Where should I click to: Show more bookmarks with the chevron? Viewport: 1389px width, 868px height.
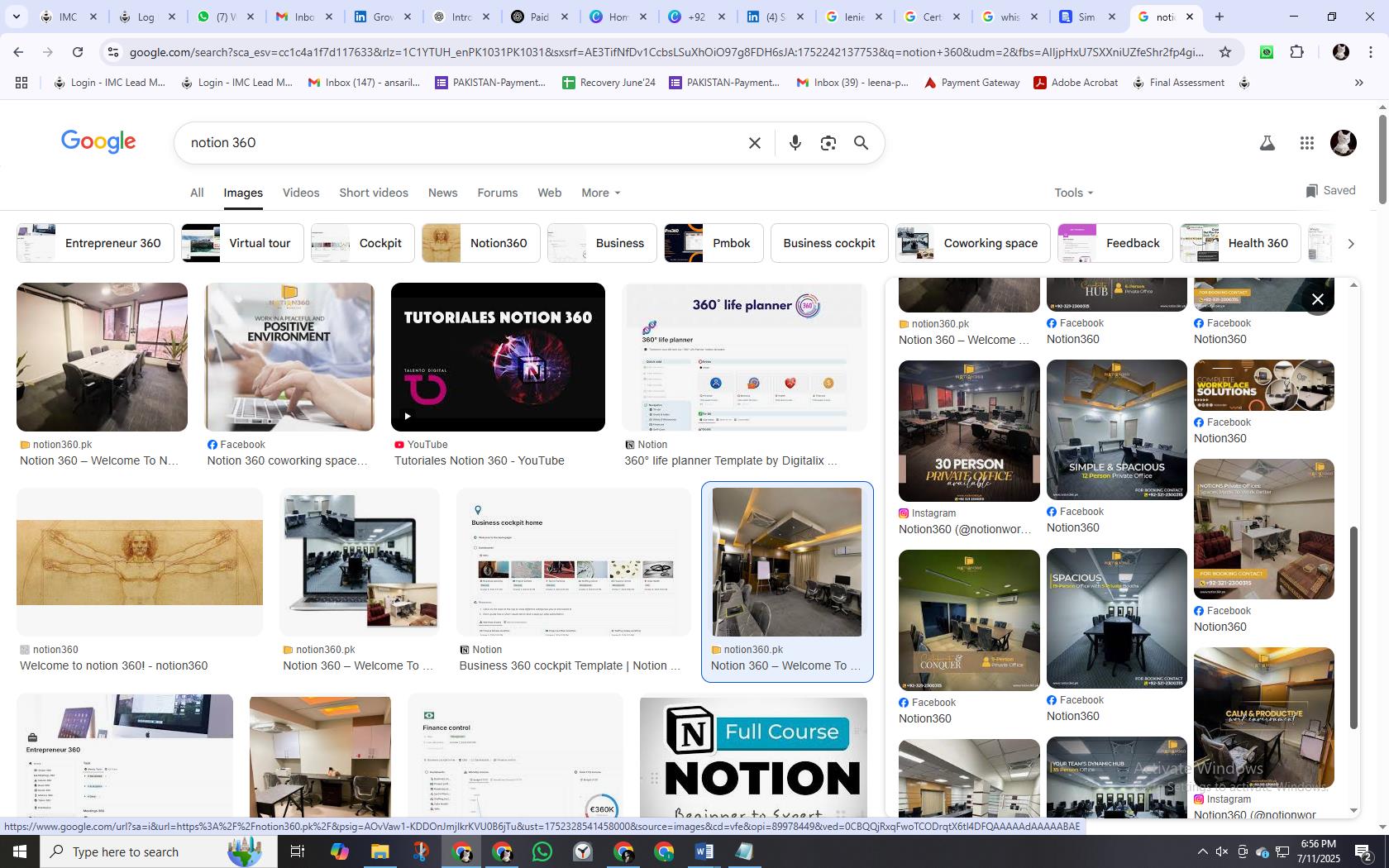pyautogui.click(x=1358, y=83)
